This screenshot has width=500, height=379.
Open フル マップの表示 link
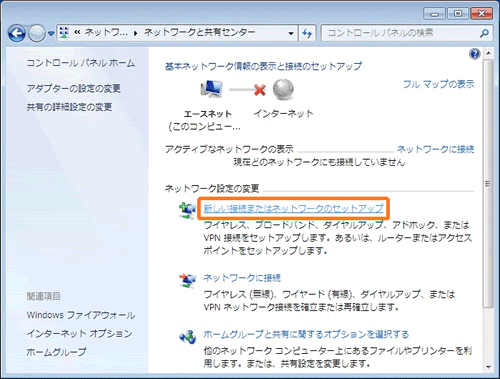coord(438,84)
